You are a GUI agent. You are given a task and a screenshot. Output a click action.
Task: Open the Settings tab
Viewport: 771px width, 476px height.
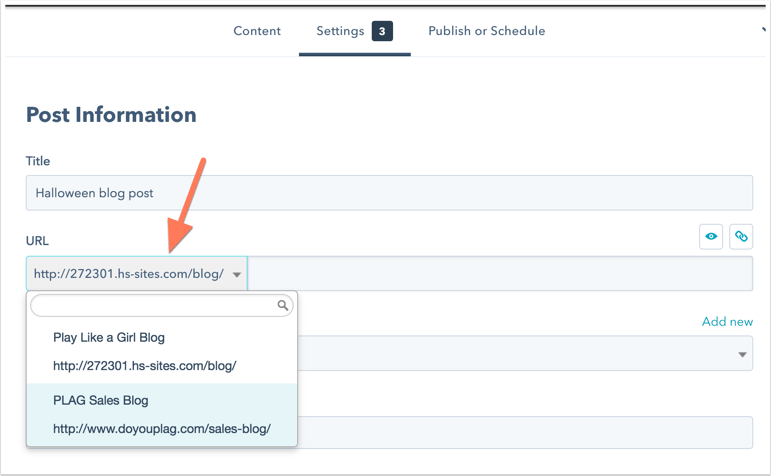click(x=340, y=31)
